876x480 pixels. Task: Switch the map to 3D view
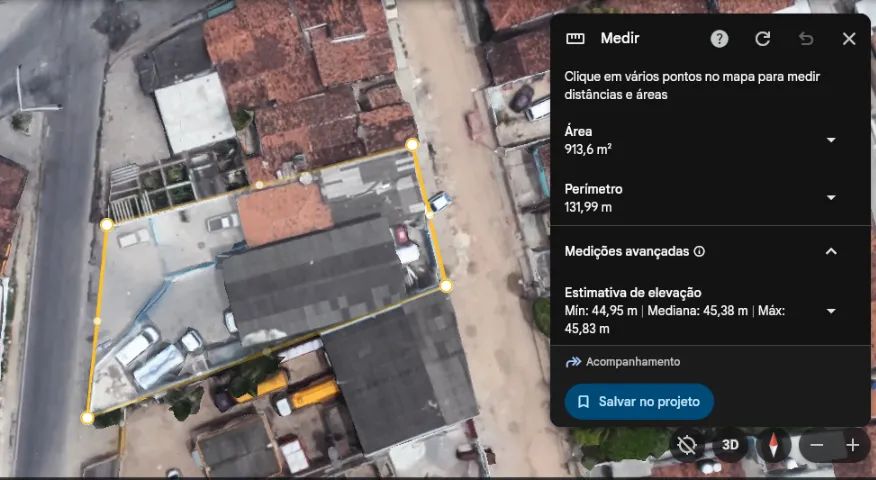point(730,445)
